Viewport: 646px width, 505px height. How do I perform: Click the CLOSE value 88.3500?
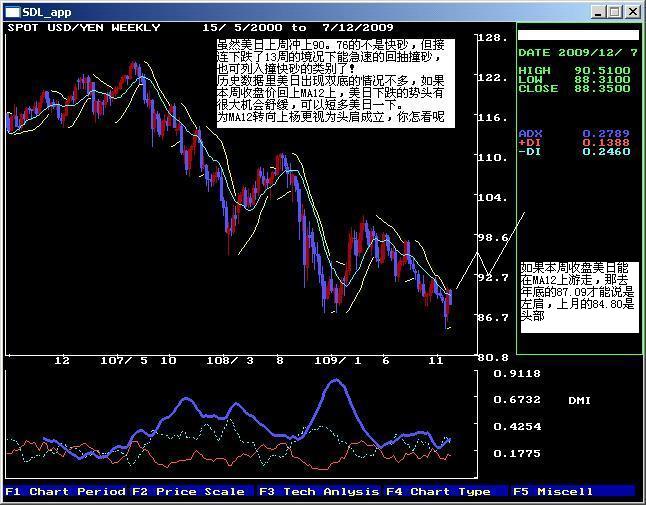click(602, 89)
